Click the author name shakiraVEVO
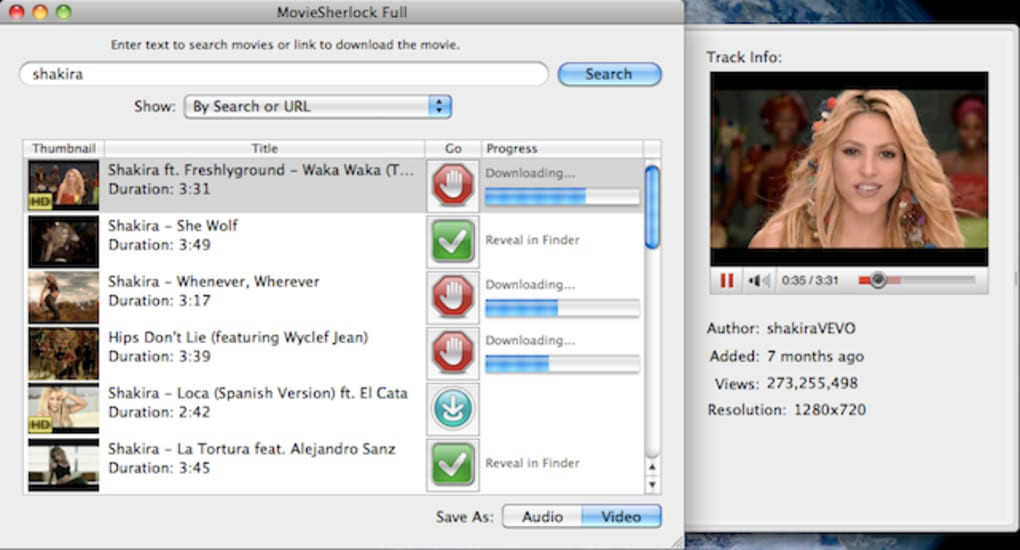This screenshot has height=550, width=1020. pyautogui.click(x=811, y=328)
